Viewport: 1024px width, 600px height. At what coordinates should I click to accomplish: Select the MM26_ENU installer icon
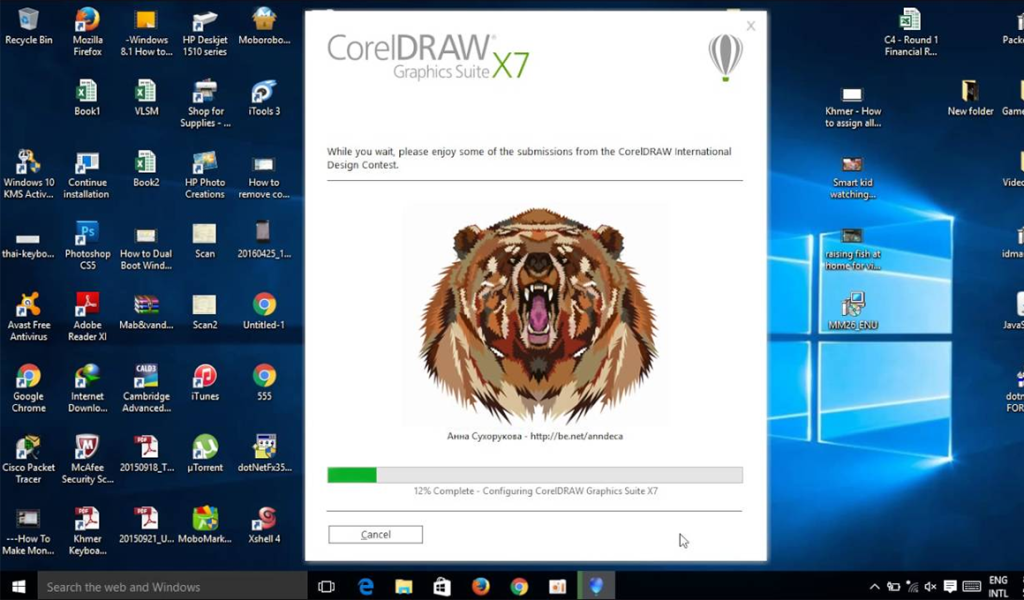click(852, 311)
